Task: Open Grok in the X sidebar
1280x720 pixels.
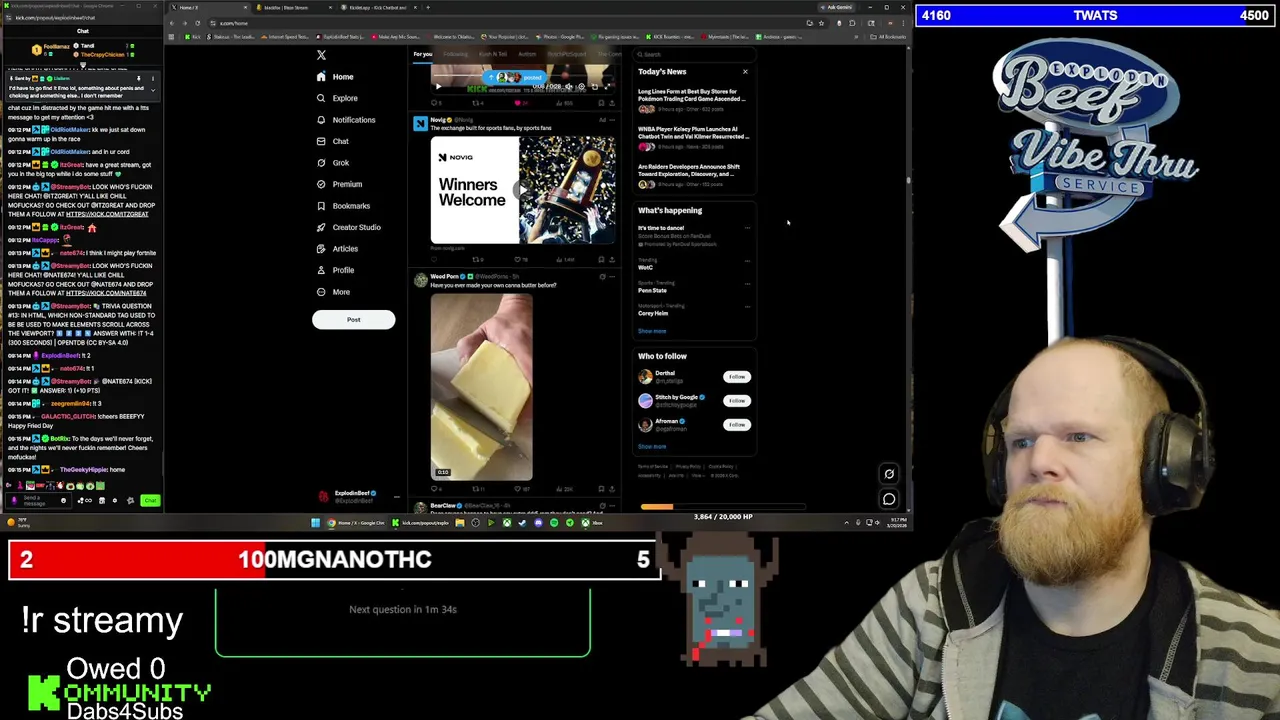Action: pos(333,163)
